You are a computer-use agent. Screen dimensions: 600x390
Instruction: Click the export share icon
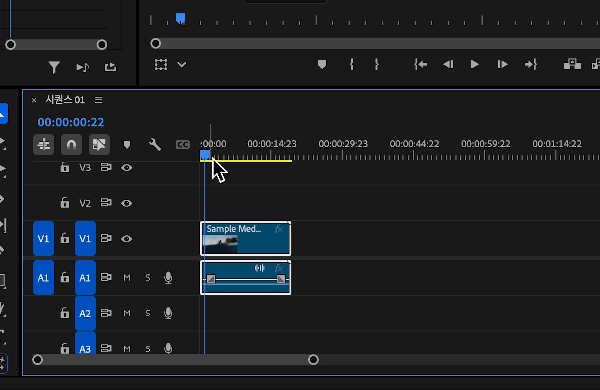(x=110, y=67)
